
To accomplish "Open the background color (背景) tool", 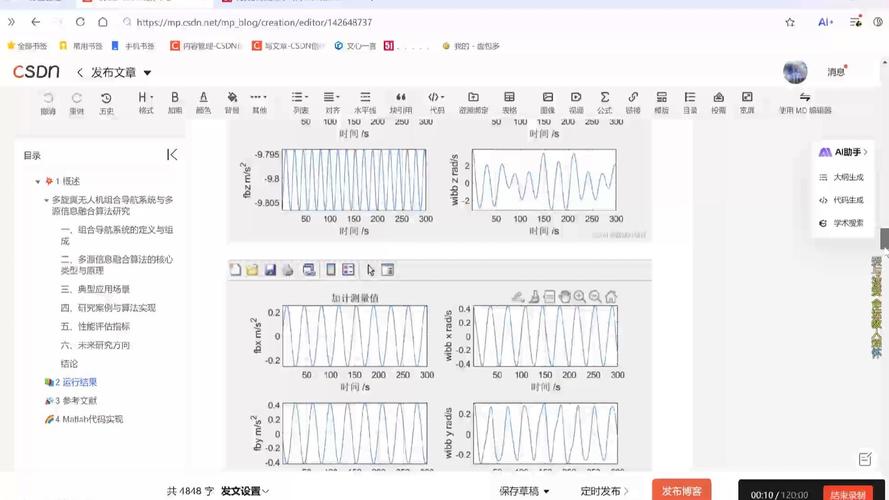I will coord(232,103).
